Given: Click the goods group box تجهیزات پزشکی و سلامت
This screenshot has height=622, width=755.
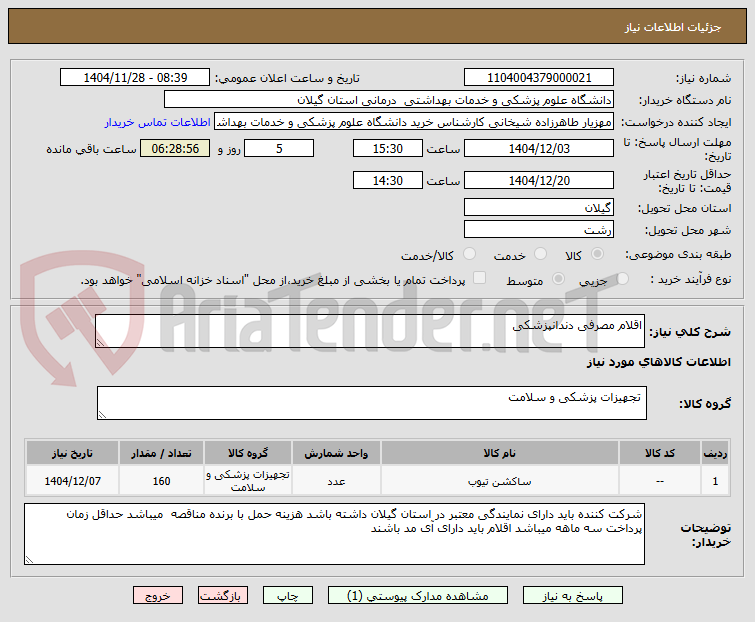Looking at the screenshot, I should (x=372, y=403).
